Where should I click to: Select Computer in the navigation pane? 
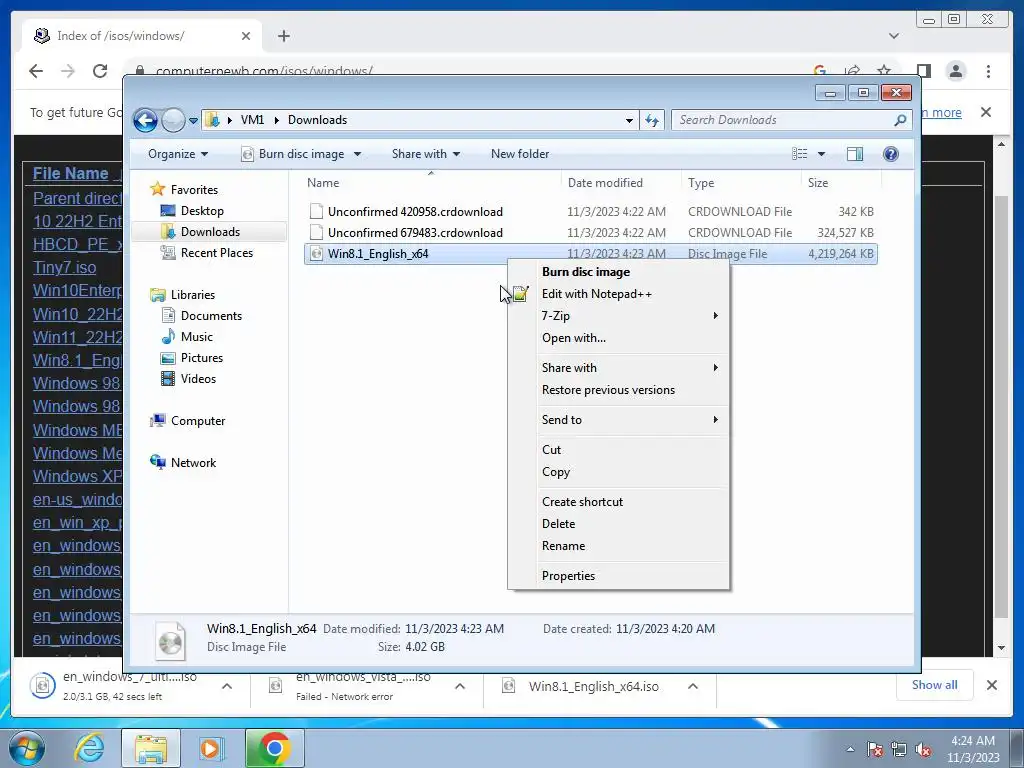pos(198,421)
